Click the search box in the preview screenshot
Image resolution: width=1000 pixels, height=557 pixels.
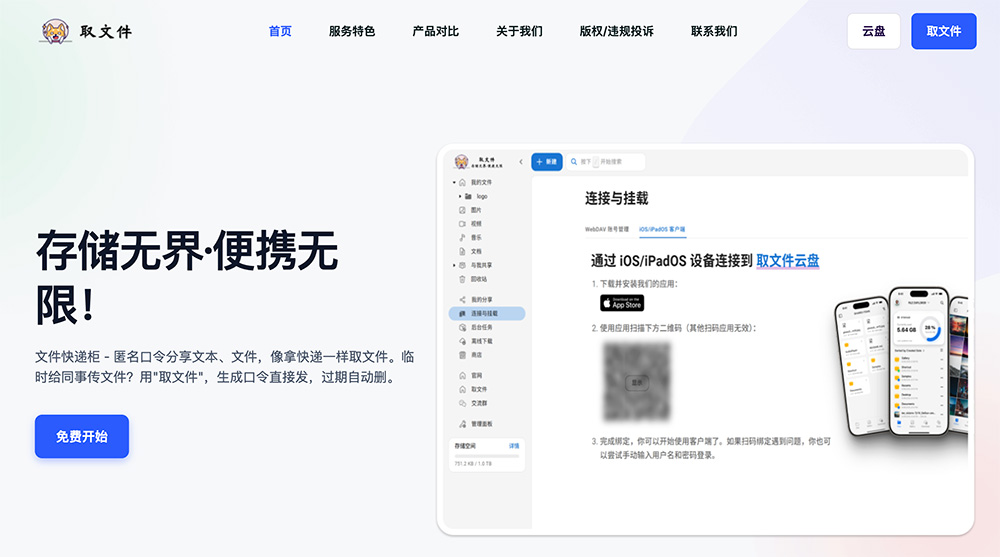(605, 162)
